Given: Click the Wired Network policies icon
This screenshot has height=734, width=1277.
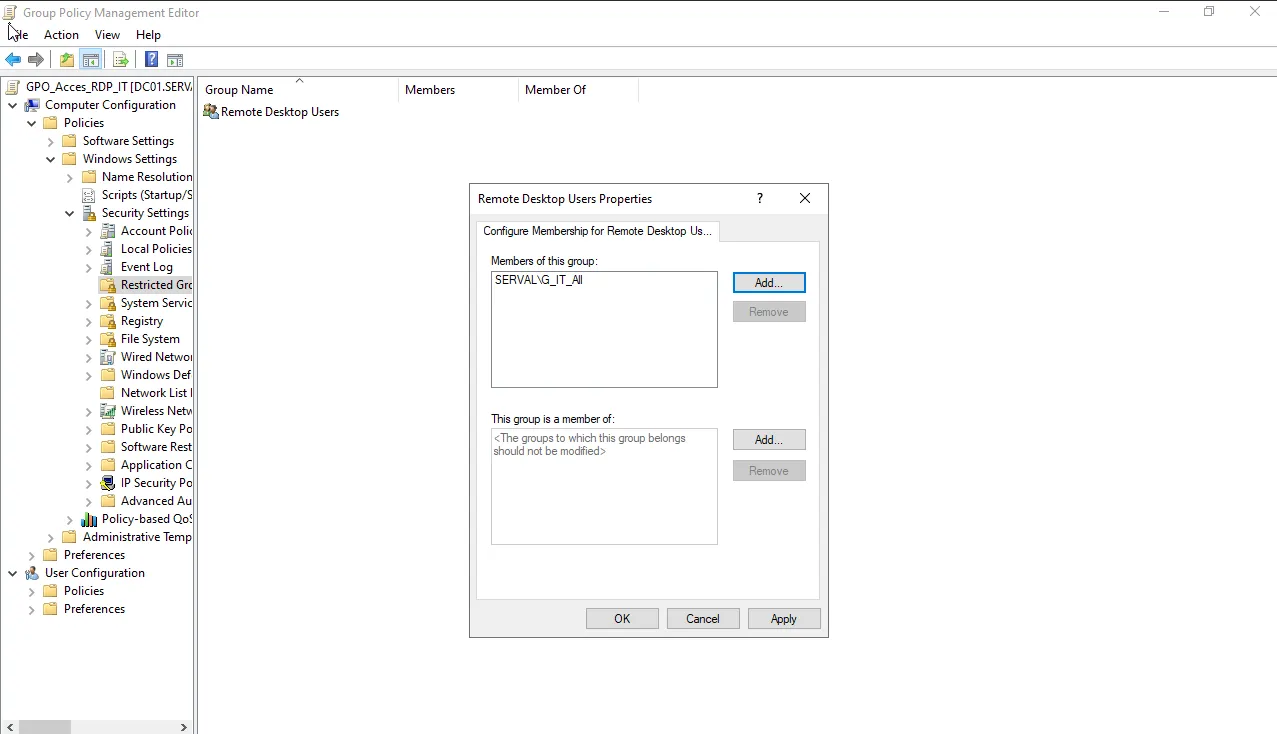Looking at the screenshot, I should pos(109,357).
